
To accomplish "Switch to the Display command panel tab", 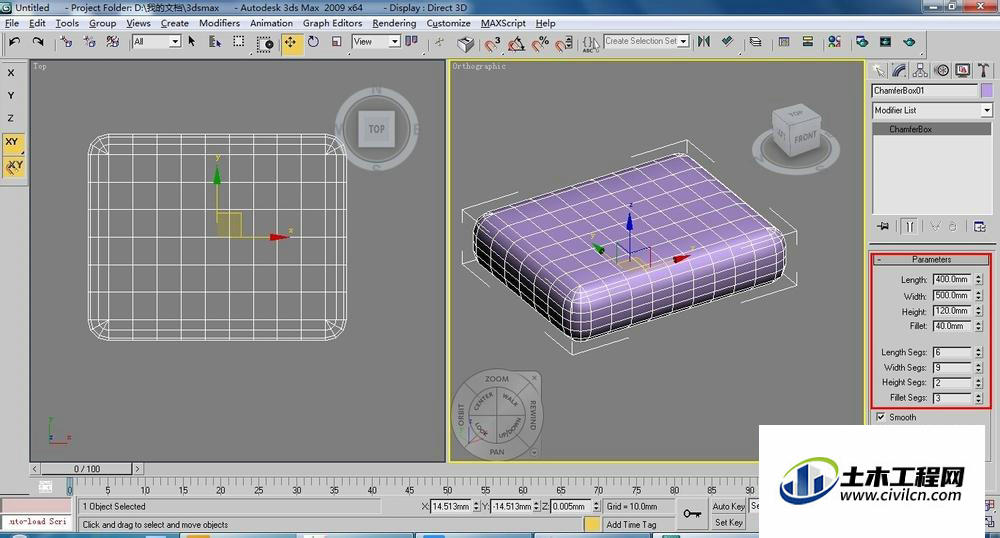I will coord(962,70).
